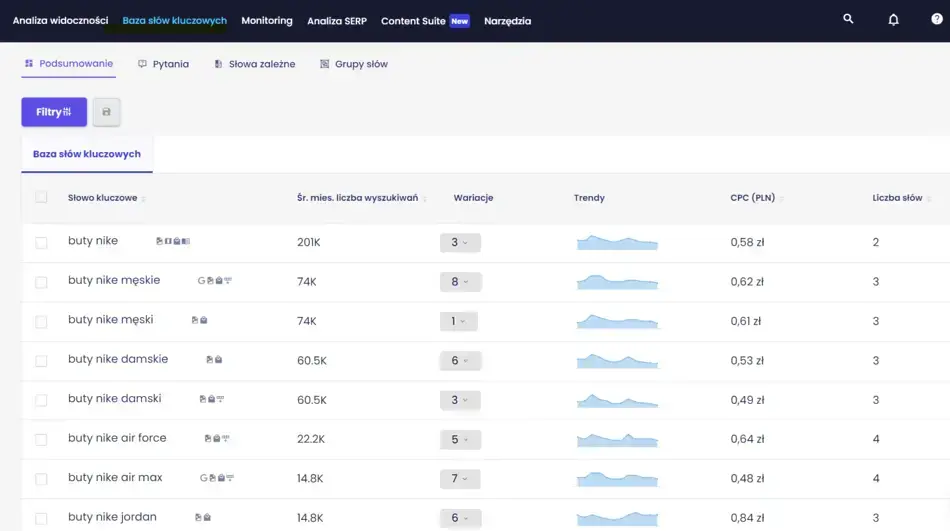This screenshot has height=531, width=950.
Task: Tick the checkbox for buty nike row
Action: (x=41, y=243)
